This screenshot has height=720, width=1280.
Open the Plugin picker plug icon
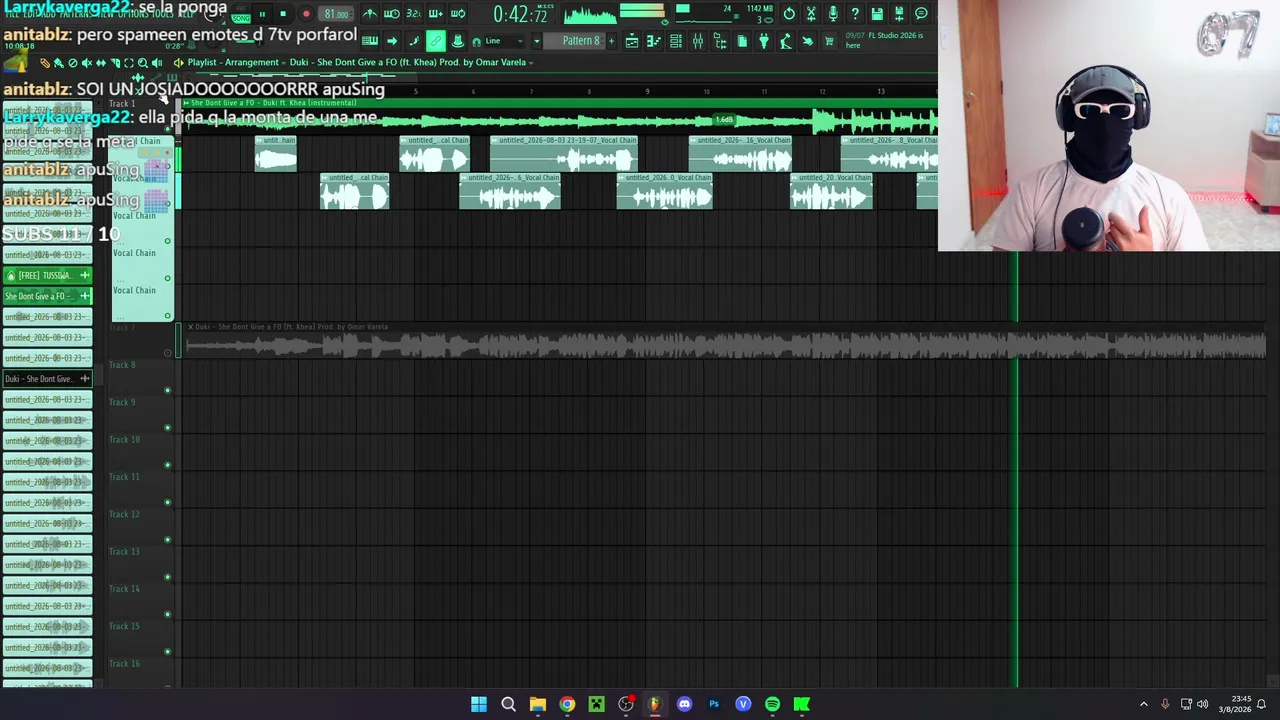click(x=764, y=41)
